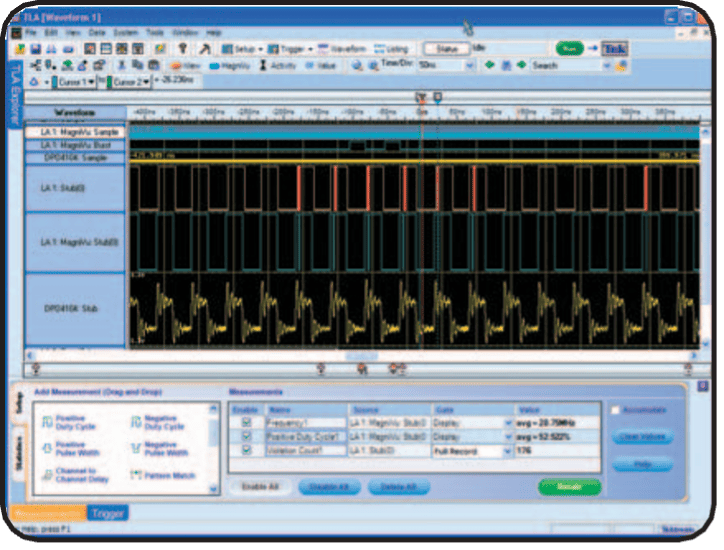The width and height of the screenshot is (724, 550).
Task: Choose the Pattern Match measurement icon
Action: 136,476
